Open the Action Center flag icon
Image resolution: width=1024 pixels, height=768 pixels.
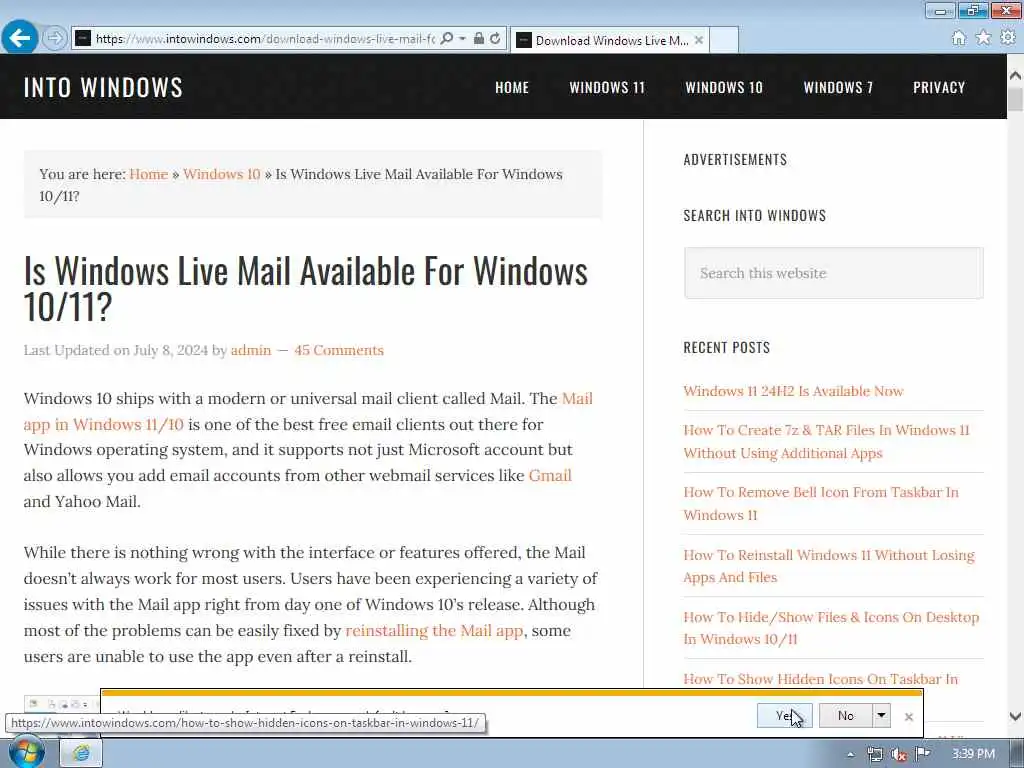click(923, 754)
